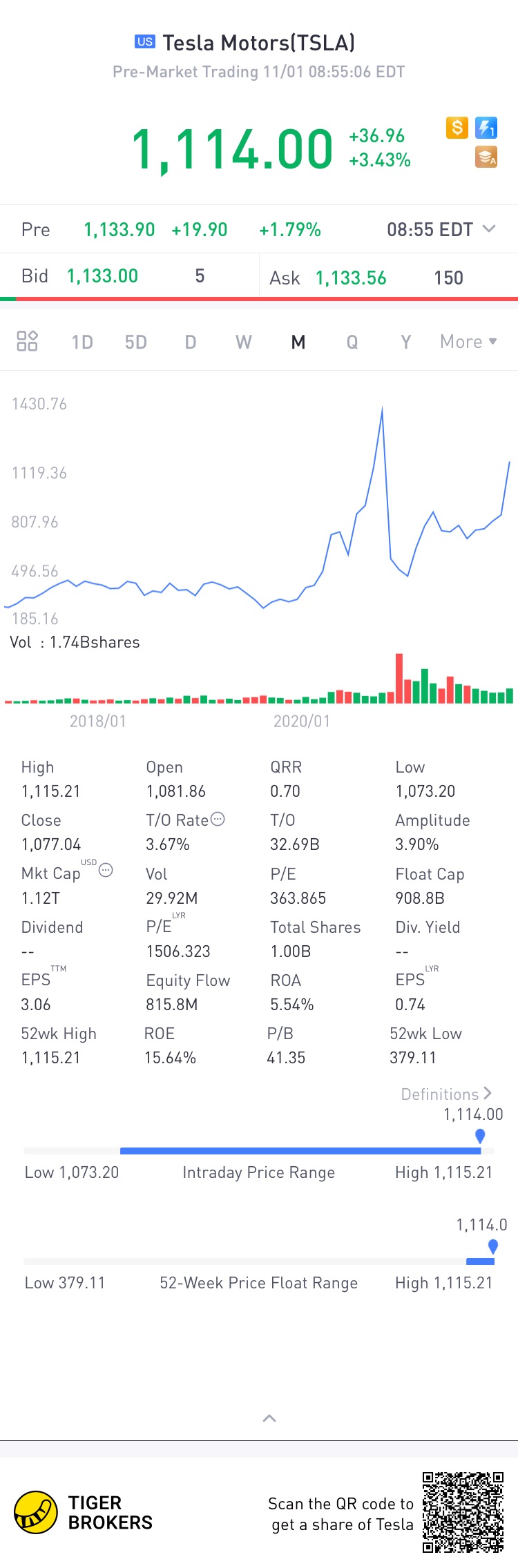The width and height of the screenshot is (518, 1568).
Task: Tap the volume bar chart
Action: click(x=259, y=678)
